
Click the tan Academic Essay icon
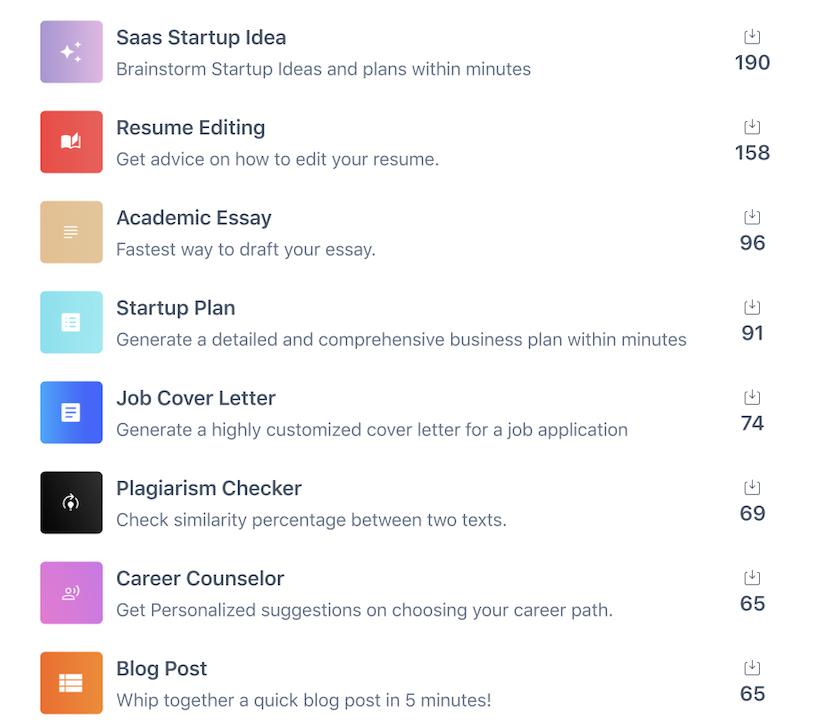tap(71, 232)
